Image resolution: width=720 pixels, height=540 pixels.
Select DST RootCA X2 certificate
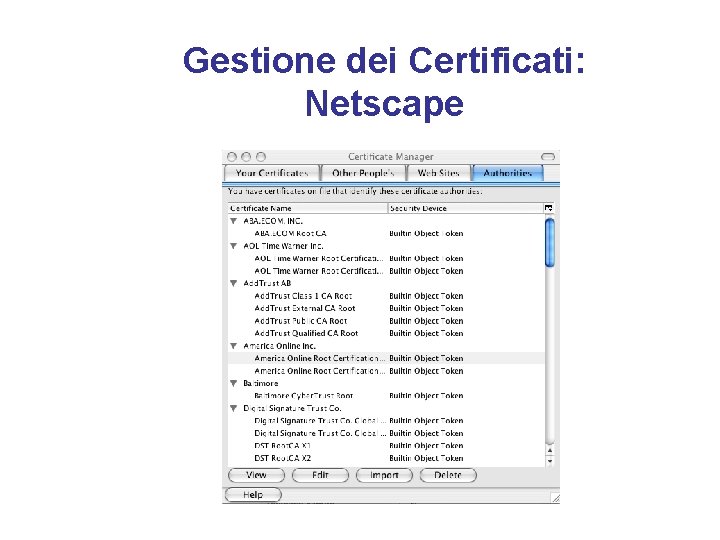[282, 458]
